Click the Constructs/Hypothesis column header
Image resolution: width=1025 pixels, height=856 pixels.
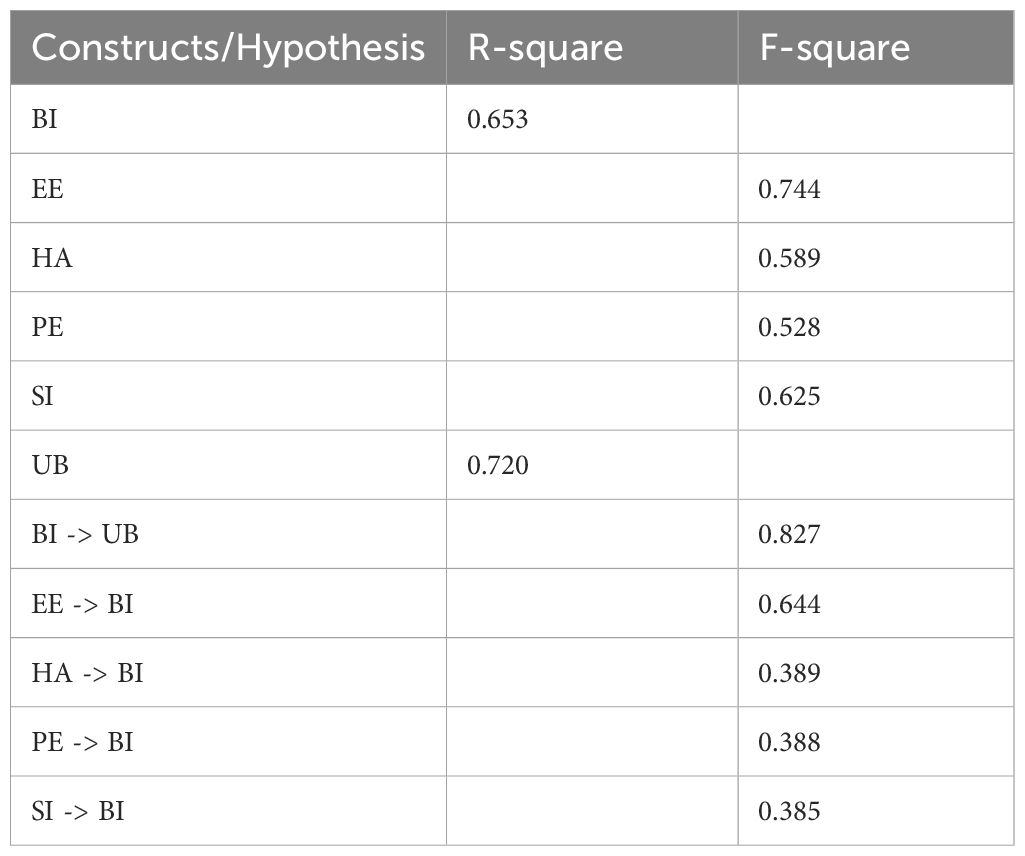[x=228, y=48]
